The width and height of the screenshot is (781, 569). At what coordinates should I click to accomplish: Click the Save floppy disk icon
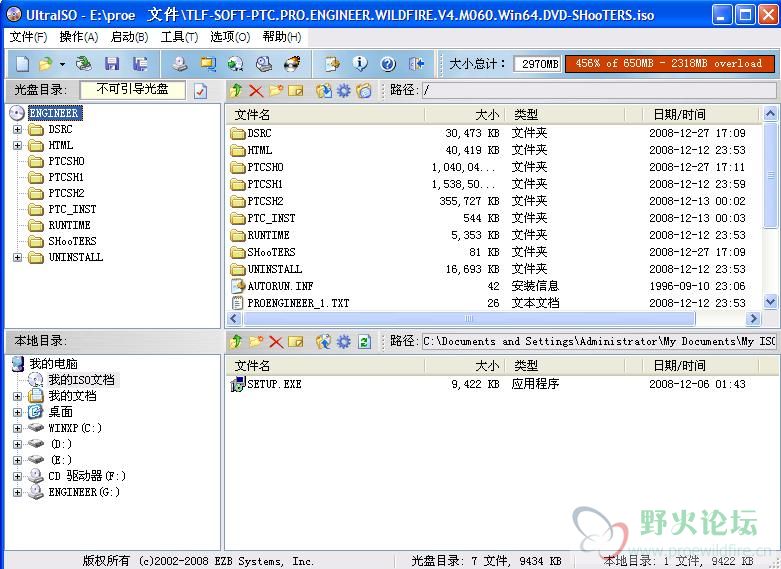pos(112,64)
